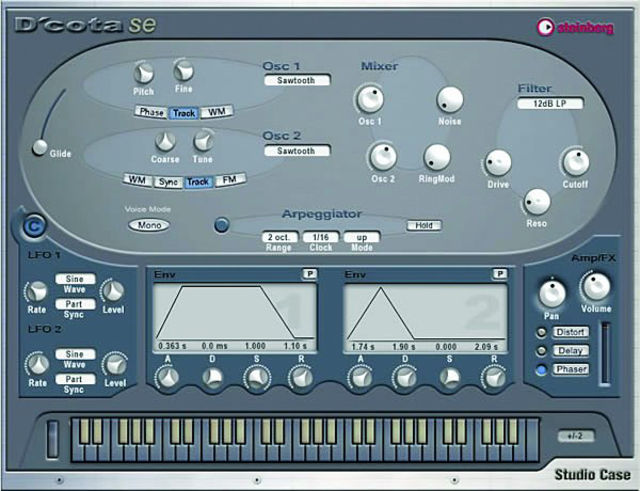This screenshot has width=640, height=491.
Task: Toggle the Osc 2 Sync button
Action: coord(168,182)
